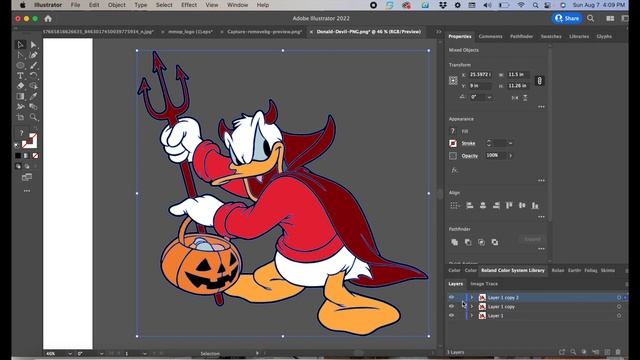
Task: Select the Ellipse shape tool
Action: coord(20,65)
